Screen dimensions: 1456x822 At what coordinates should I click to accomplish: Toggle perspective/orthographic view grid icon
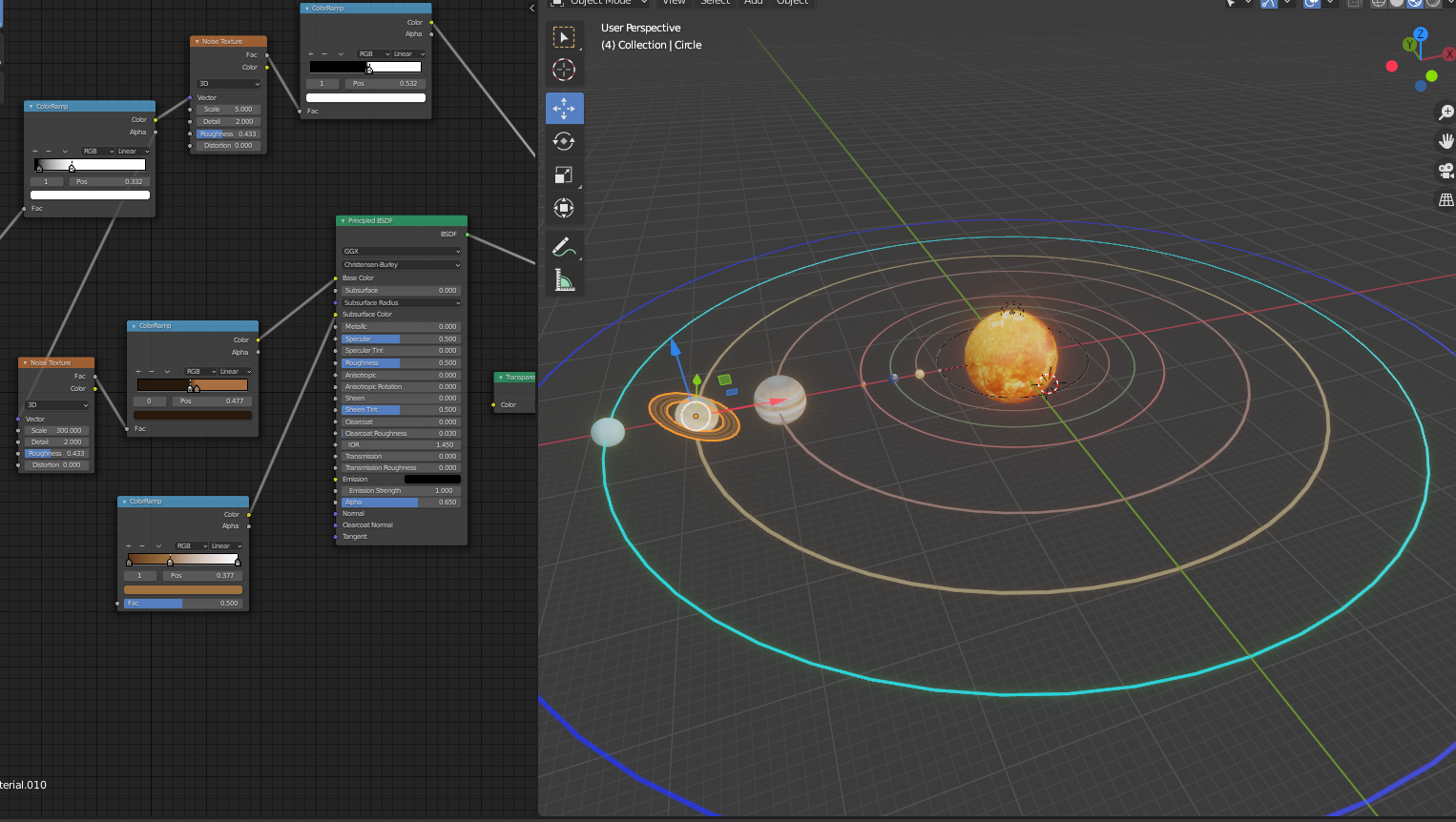coord(1446,199)
